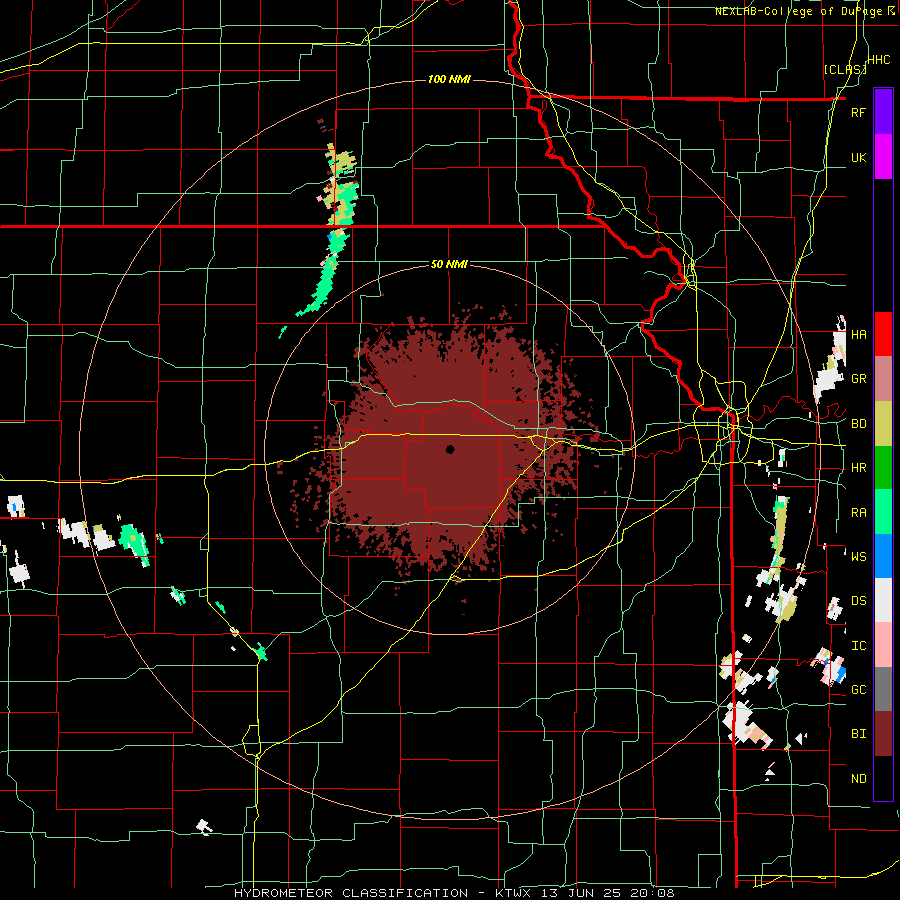The height and width of the screenshot is (900, 900).
Task: Select the WS legend label
Action: [858, 557]
